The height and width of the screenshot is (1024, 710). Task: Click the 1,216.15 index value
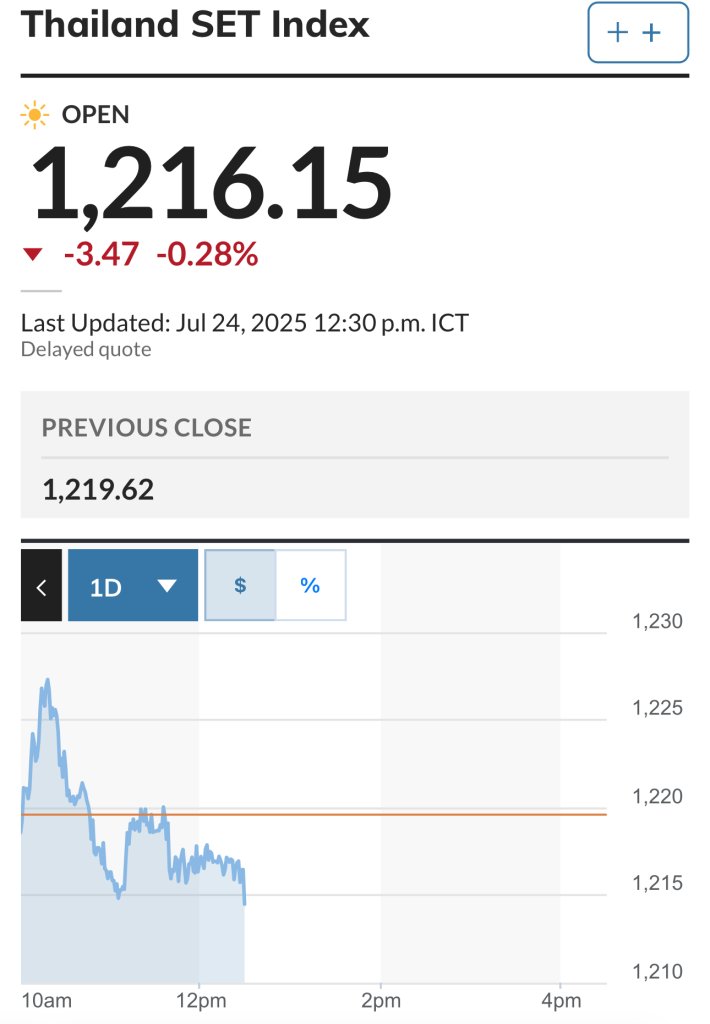[x=212, y=183]
